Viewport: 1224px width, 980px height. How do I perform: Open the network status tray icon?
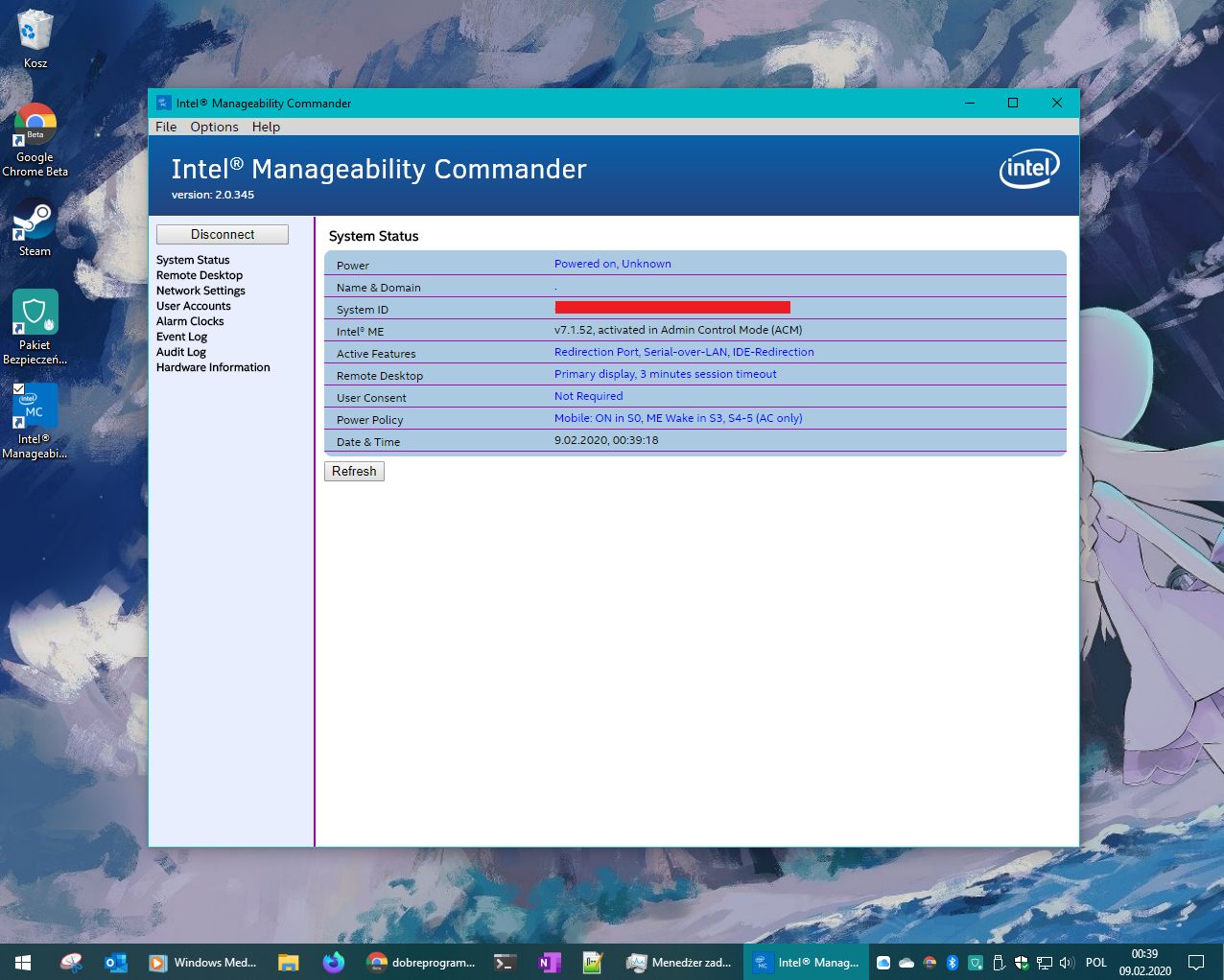tap(1045, 962)
